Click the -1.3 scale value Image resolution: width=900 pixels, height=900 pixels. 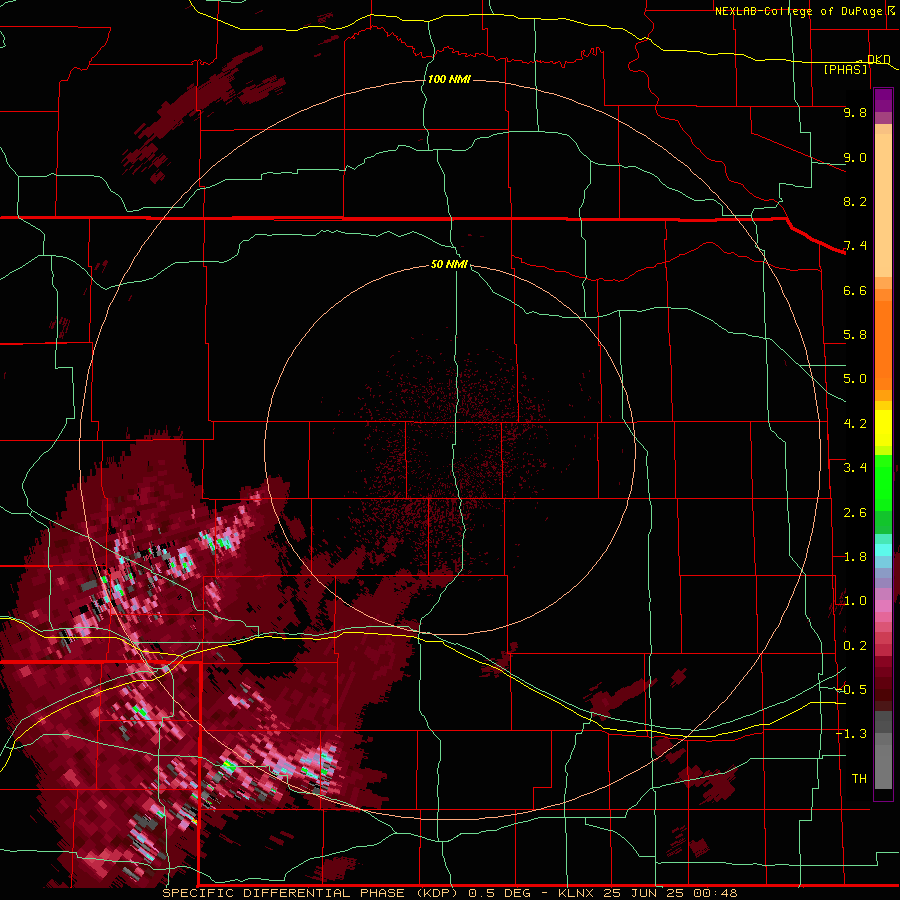coord(851,734)
